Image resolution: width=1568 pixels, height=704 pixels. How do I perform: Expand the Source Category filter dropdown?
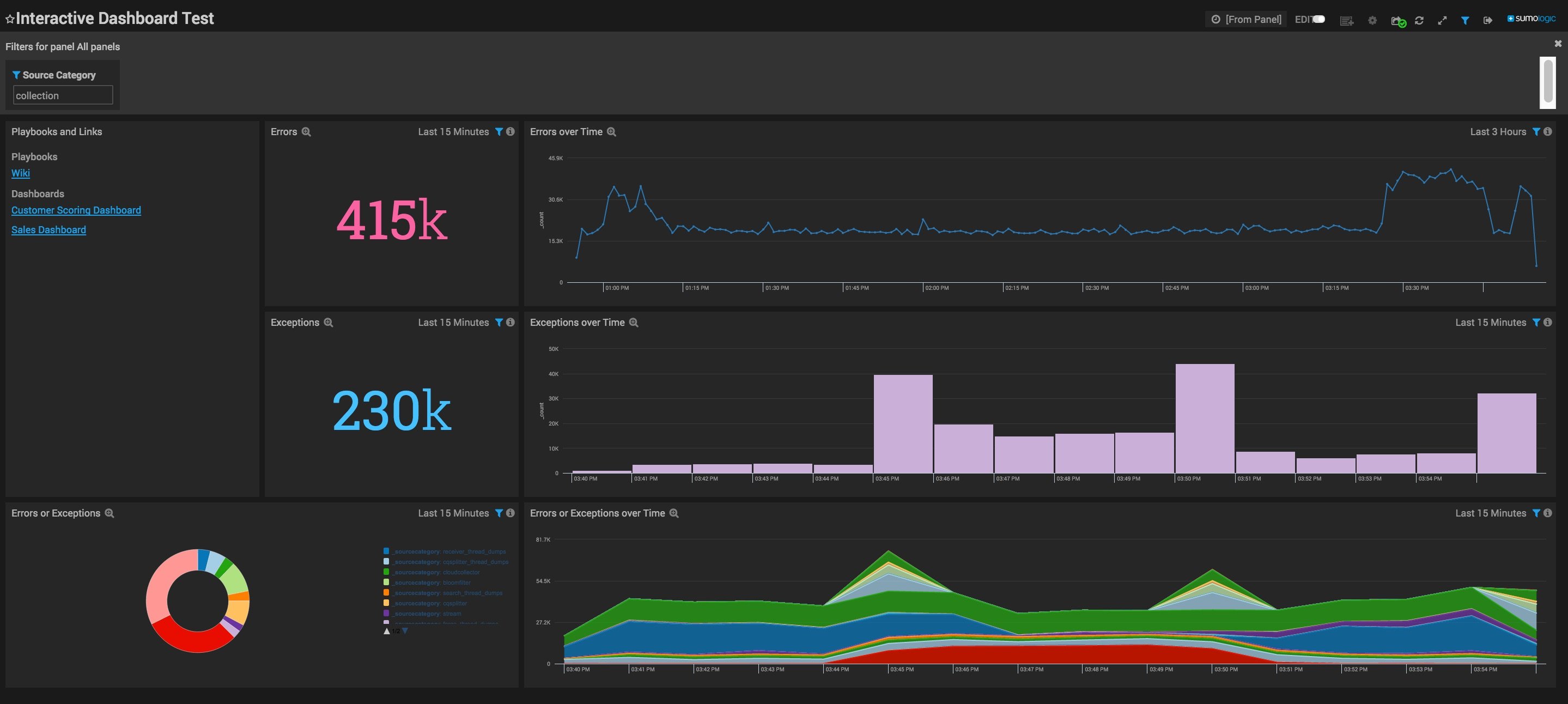point(62,94)
